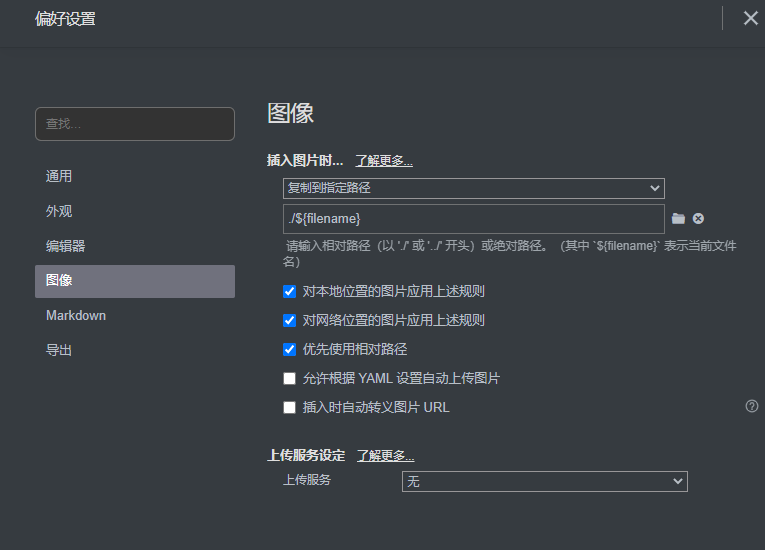Viewport: 765px width, 550px height.
Task: Close the preferences window
Action: (x=750, y=18)
